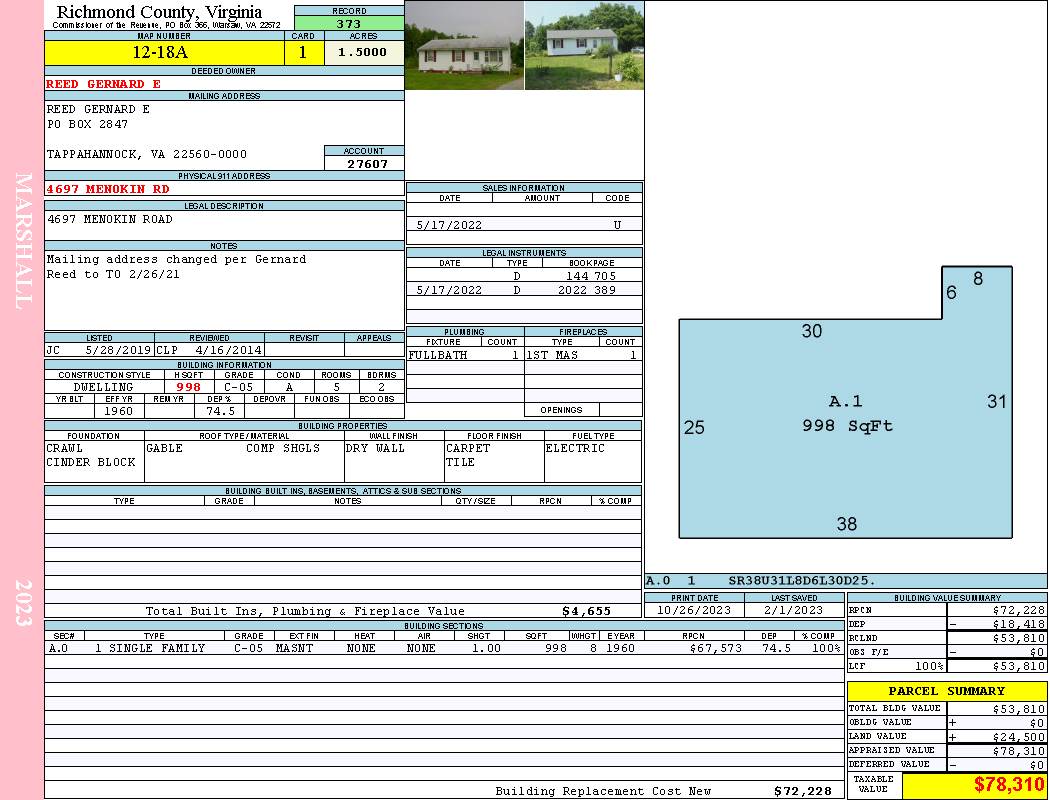Click book page 2022 389
This screenshot has width=1050, height=800.
587,290
